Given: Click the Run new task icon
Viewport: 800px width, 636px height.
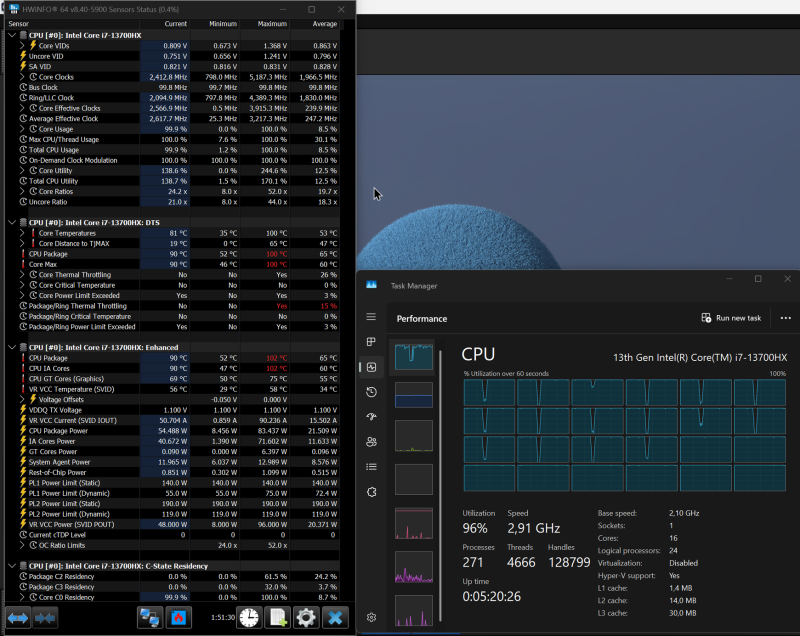Looking at the screenshot, I should [x=706, y=318].
